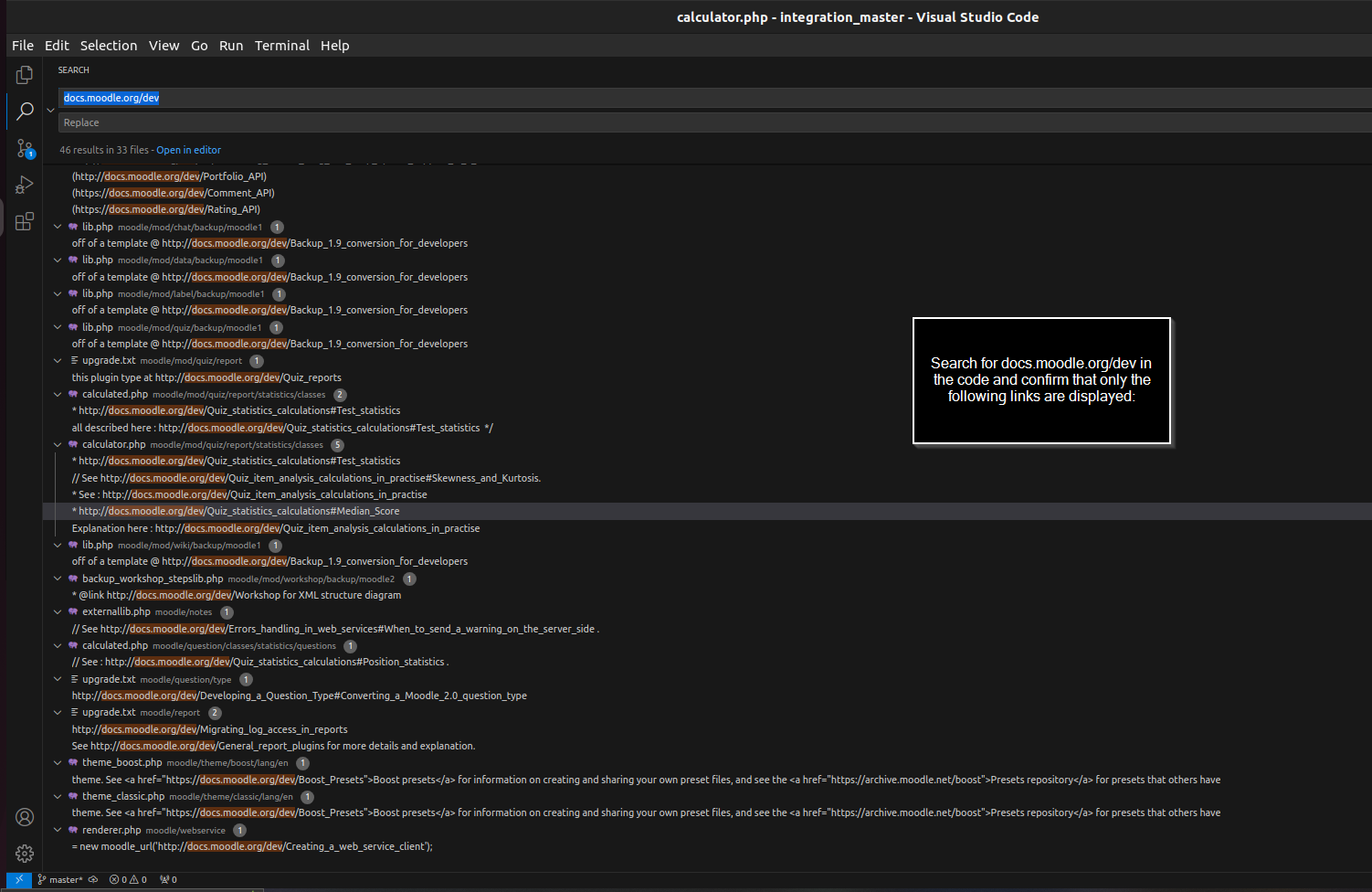The image size is (1372, 892).
Task: Click the publish to cloud icon in the status bar
Action: (93, 879)
